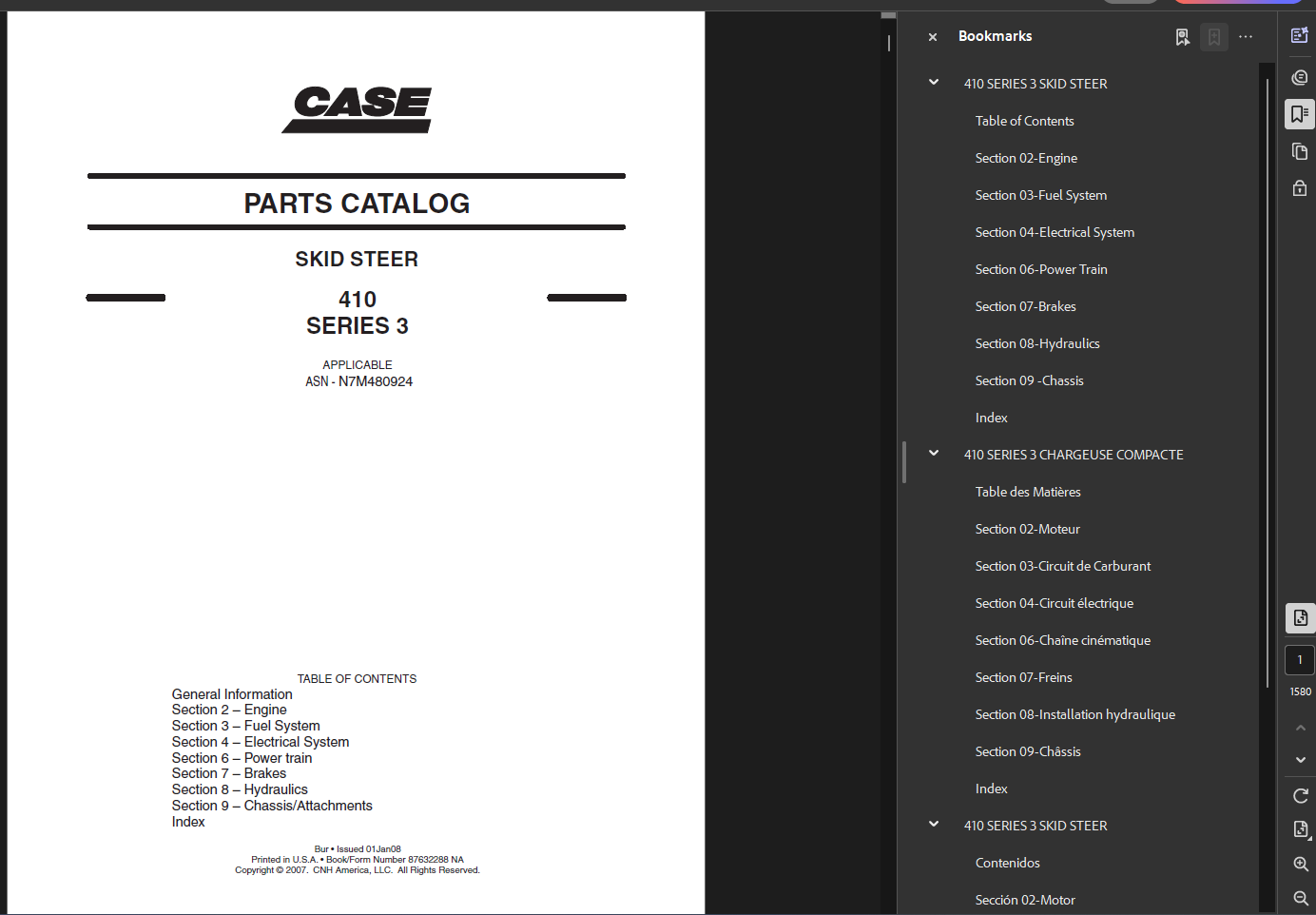Screen dimensions: 1316x915
Task: Toggle the Bookmarks sidebar icon
Action: pyautogui.click(x=1300, y=114)
